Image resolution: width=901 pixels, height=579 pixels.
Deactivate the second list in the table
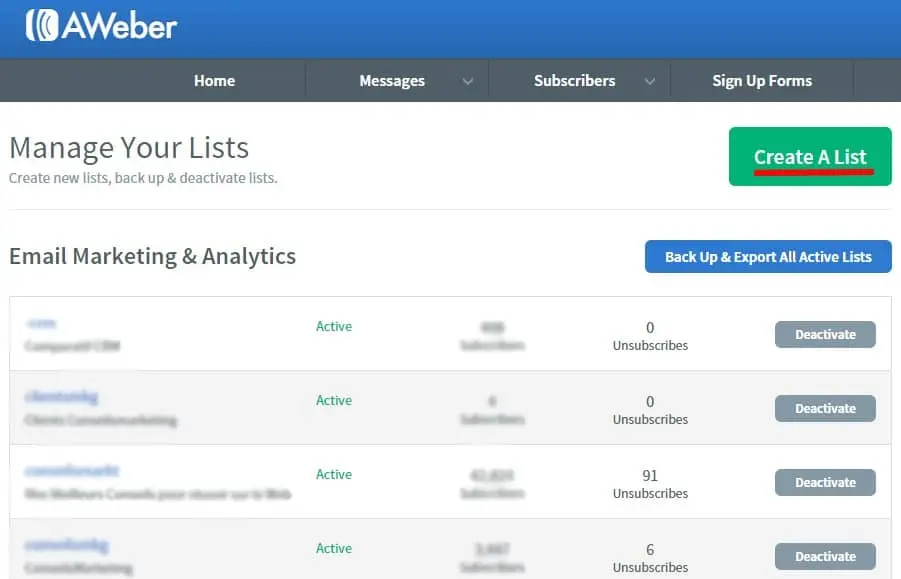(x=825, y=408)
